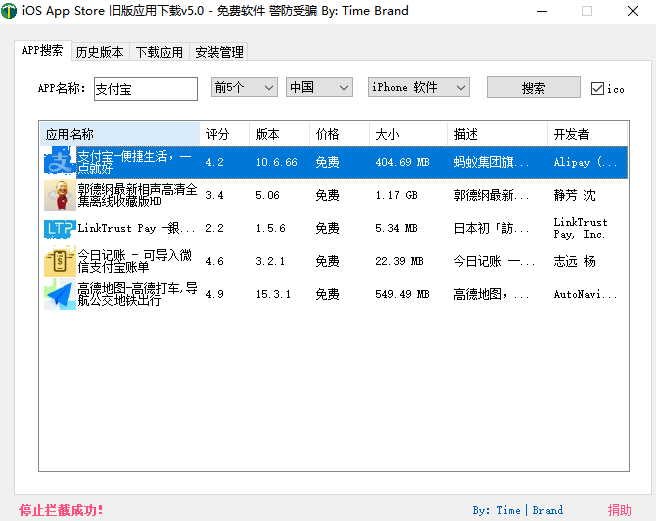
Task: Click developer AutoNavi cell
Action: [585, 295]
